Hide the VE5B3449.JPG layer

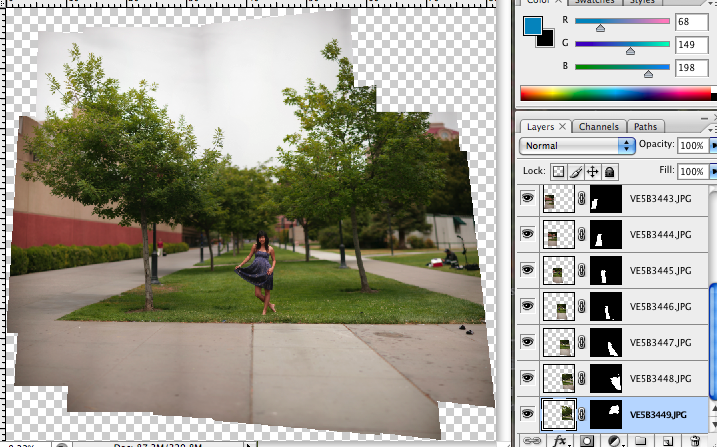(x=528, y=414)
